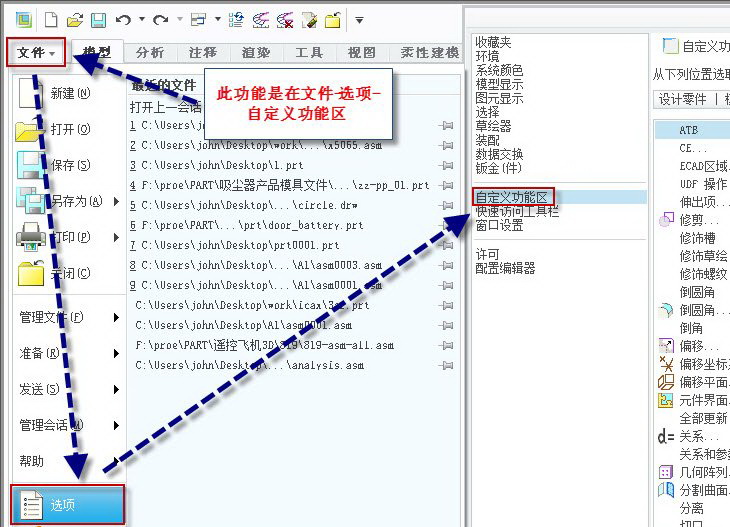Image resolution: width=730 pixels, height=527 pixels.
Task: Click the Open folder toolbar icon
Action: (74, 20)
